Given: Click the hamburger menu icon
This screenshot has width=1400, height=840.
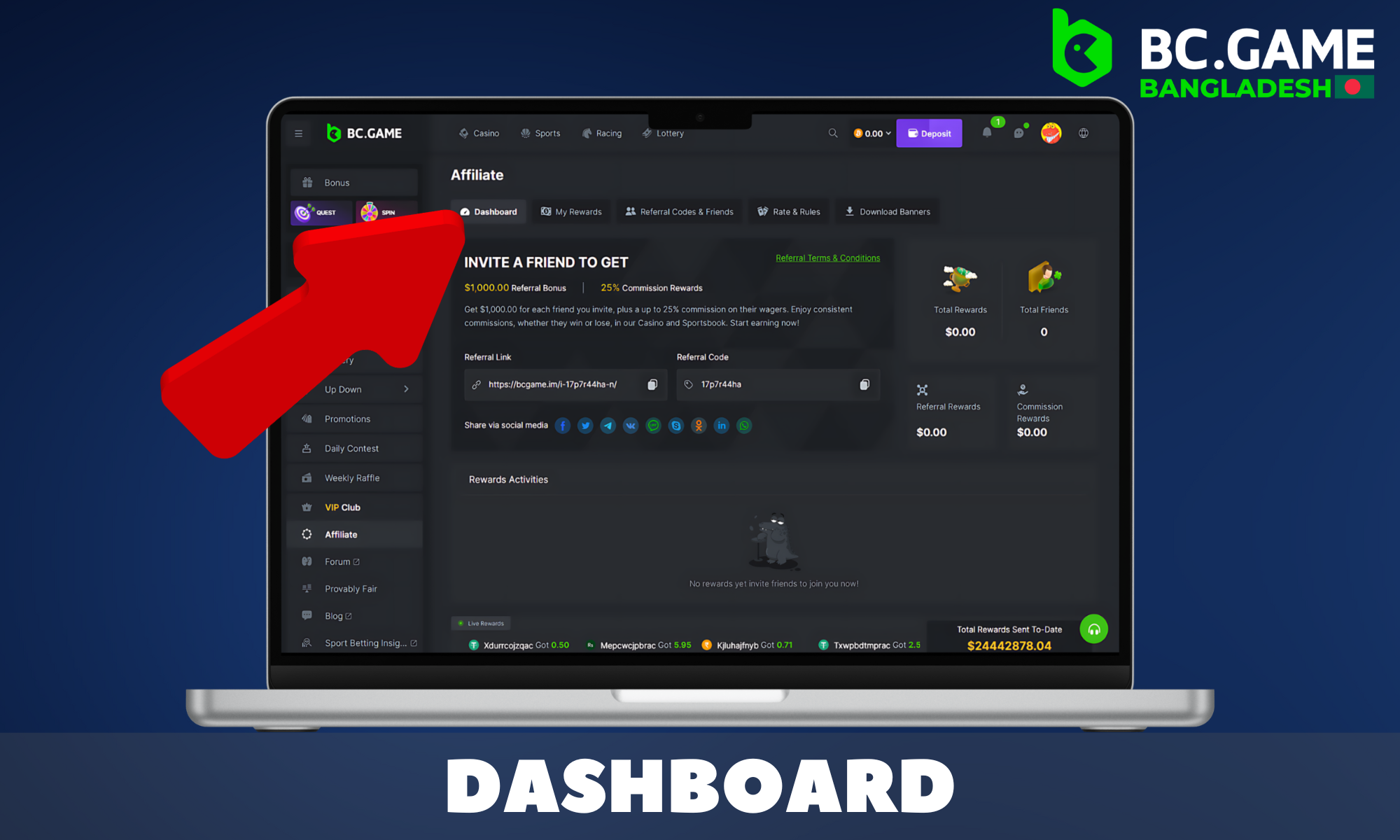Looking at the screenshot, I should (x=299, y=133).
